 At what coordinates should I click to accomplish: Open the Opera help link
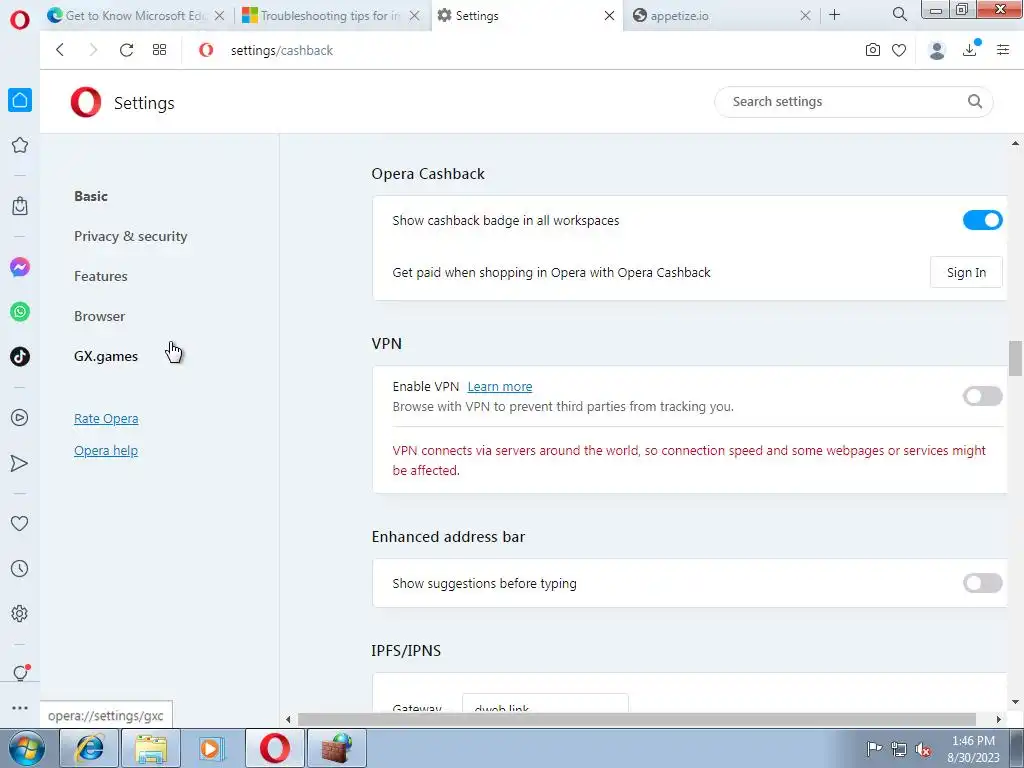click(x=106, y=451)
